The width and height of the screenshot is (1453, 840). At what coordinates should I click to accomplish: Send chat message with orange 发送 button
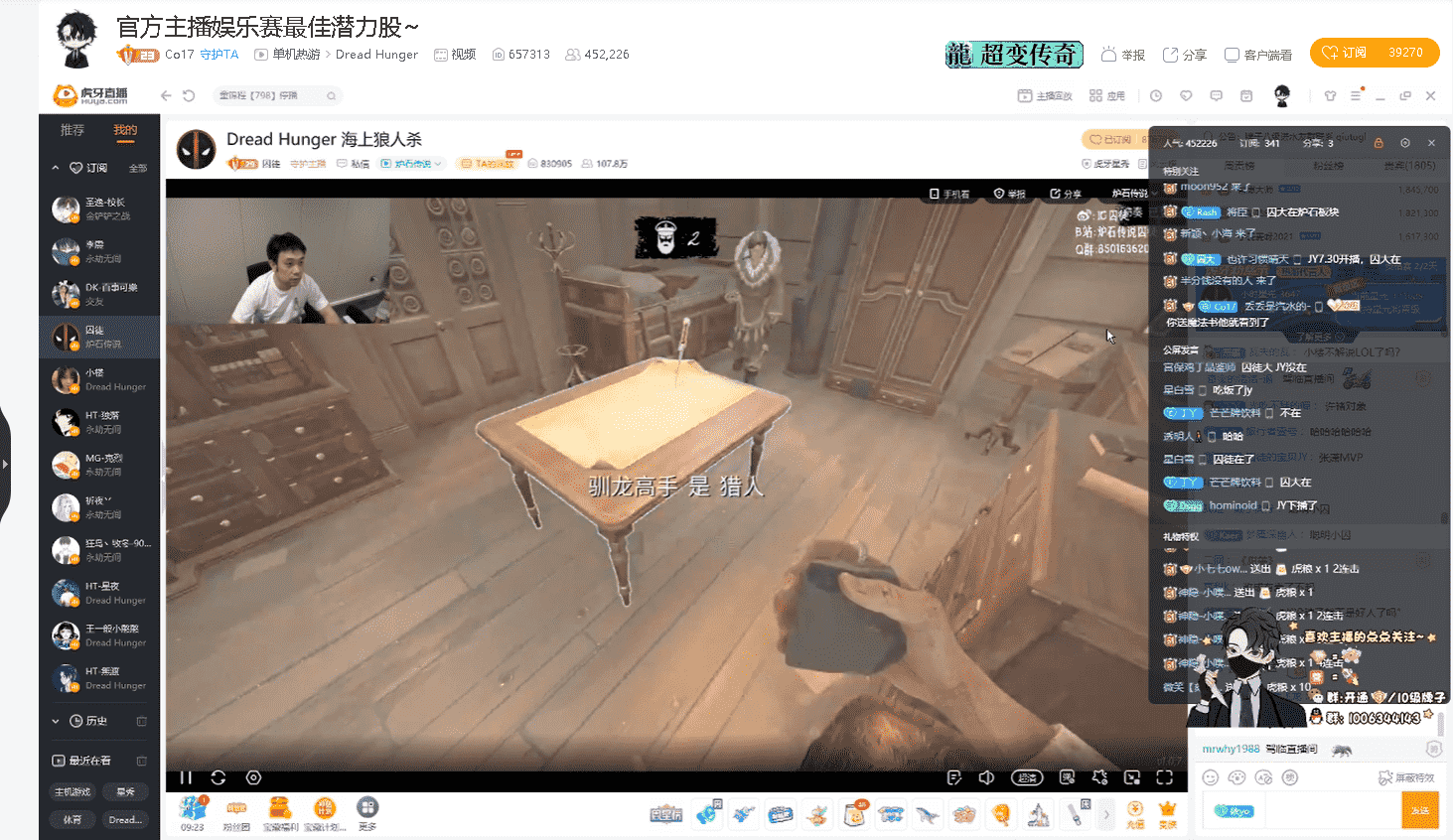point(1420,810)
